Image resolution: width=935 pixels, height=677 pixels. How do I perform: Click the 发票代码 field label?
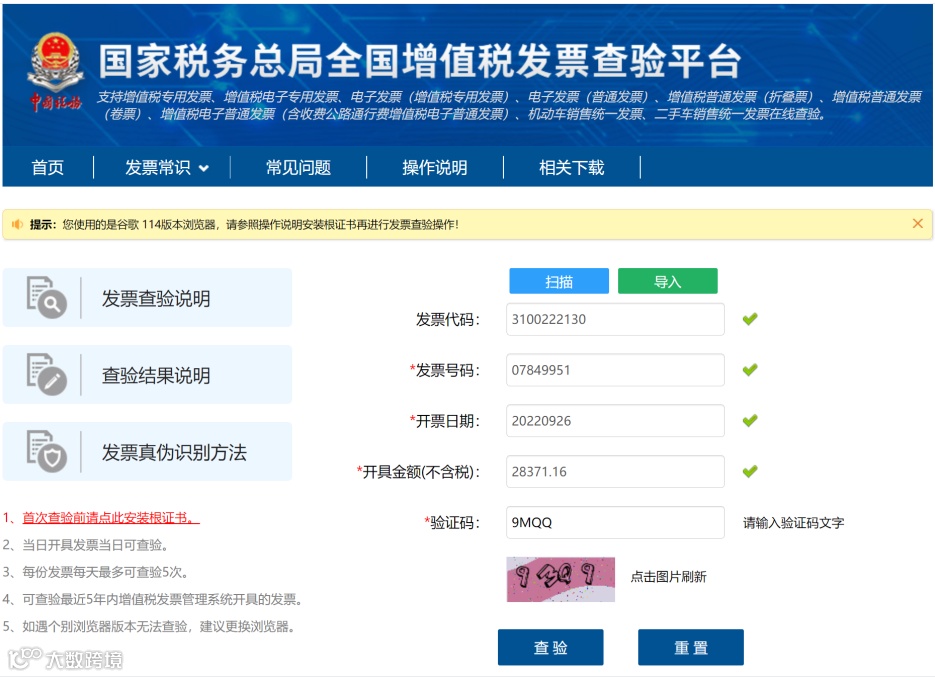tap(447, 320)
